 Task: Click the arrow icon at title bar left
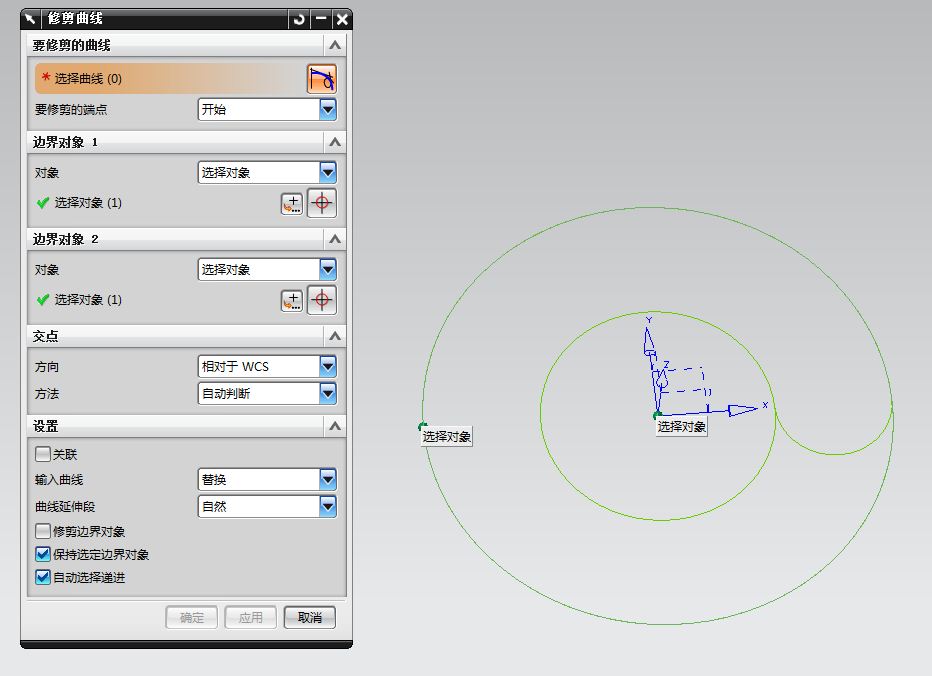31,19
